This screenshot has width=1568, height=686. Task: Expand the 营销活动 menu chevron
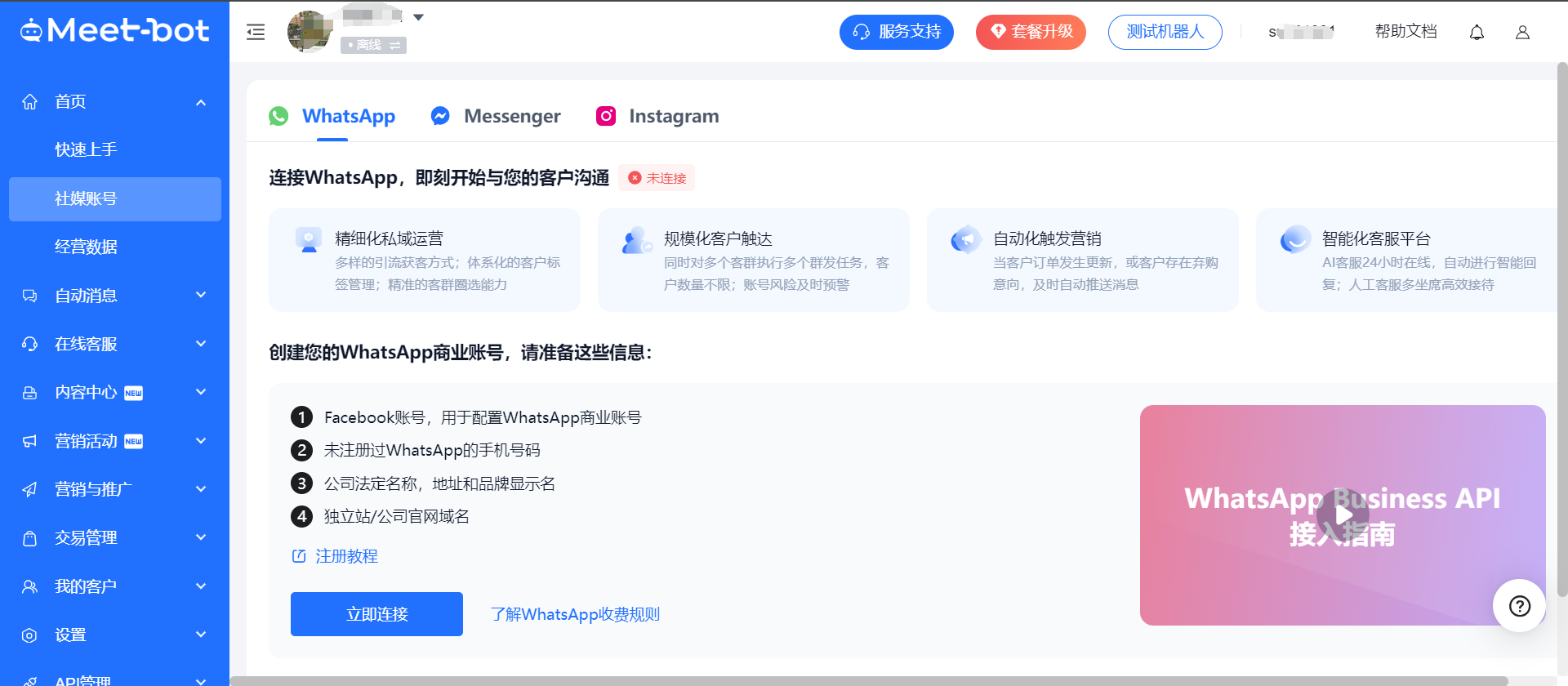pyautogui.click(x=201, y=440)
